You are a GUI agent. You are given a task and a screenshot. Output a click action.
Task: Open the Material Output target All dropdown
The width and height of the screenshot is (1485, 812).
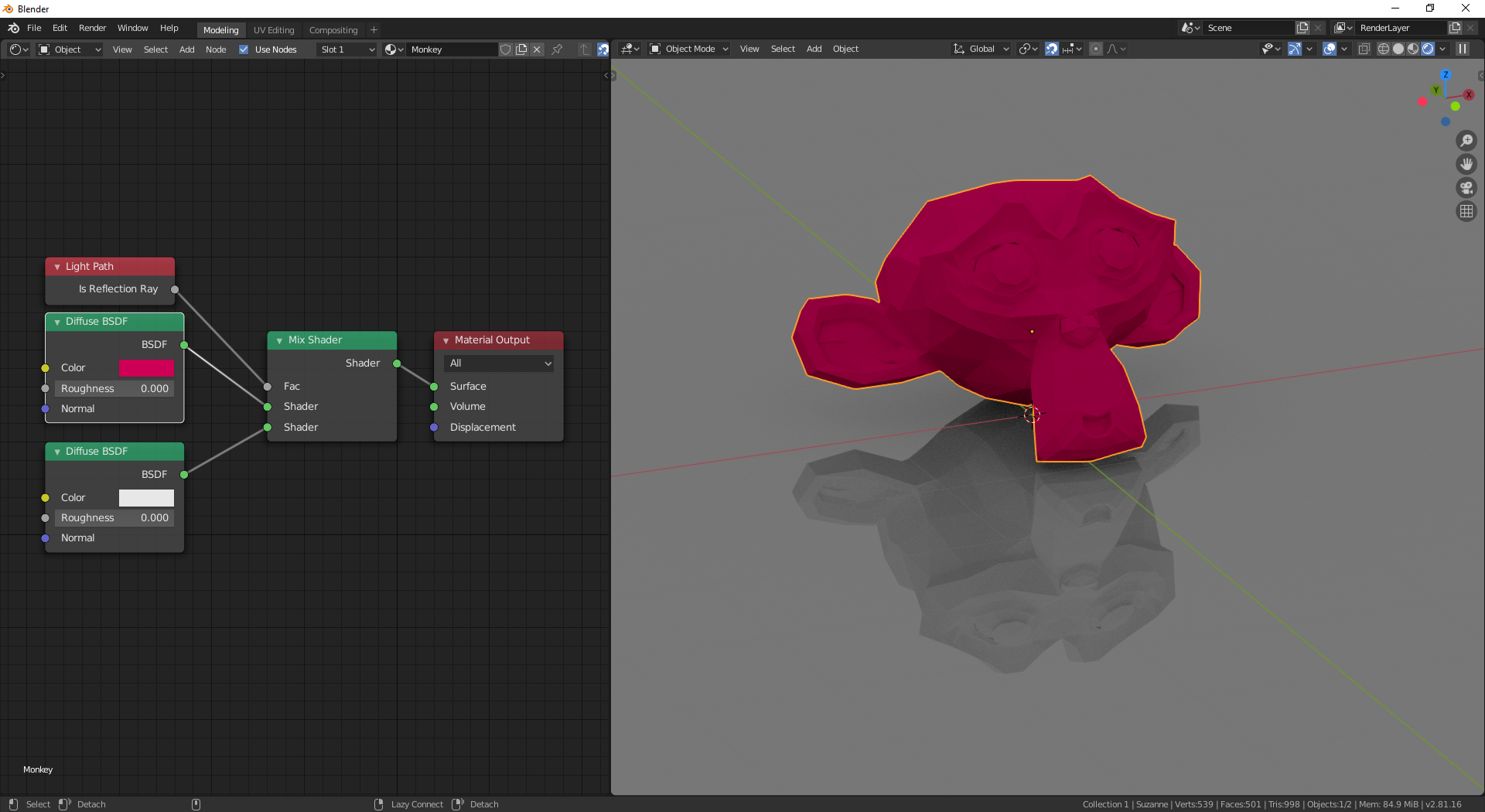[500, 363]
